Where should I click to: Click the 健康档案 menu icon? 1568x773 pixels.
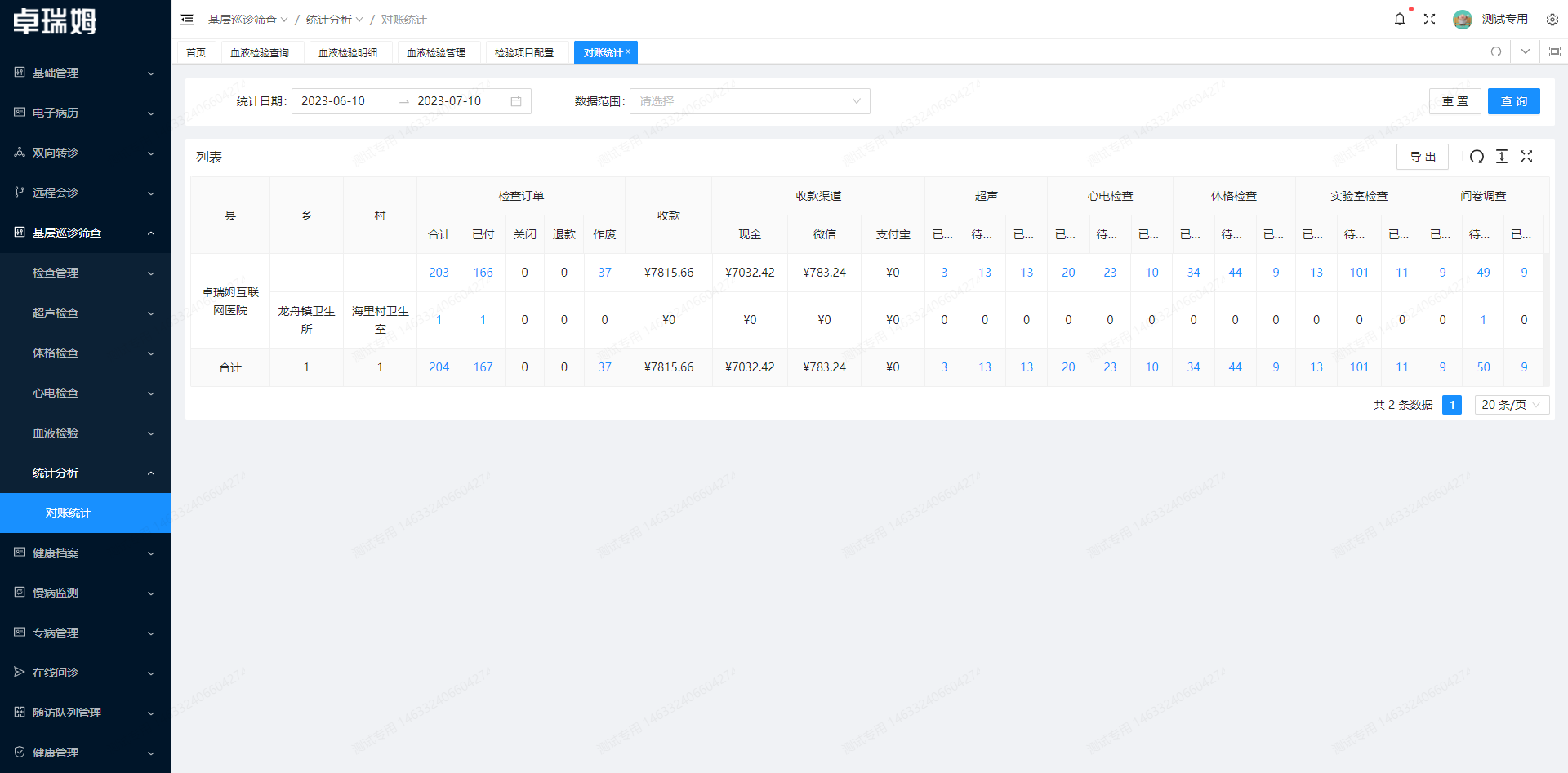tap(20, 552)
